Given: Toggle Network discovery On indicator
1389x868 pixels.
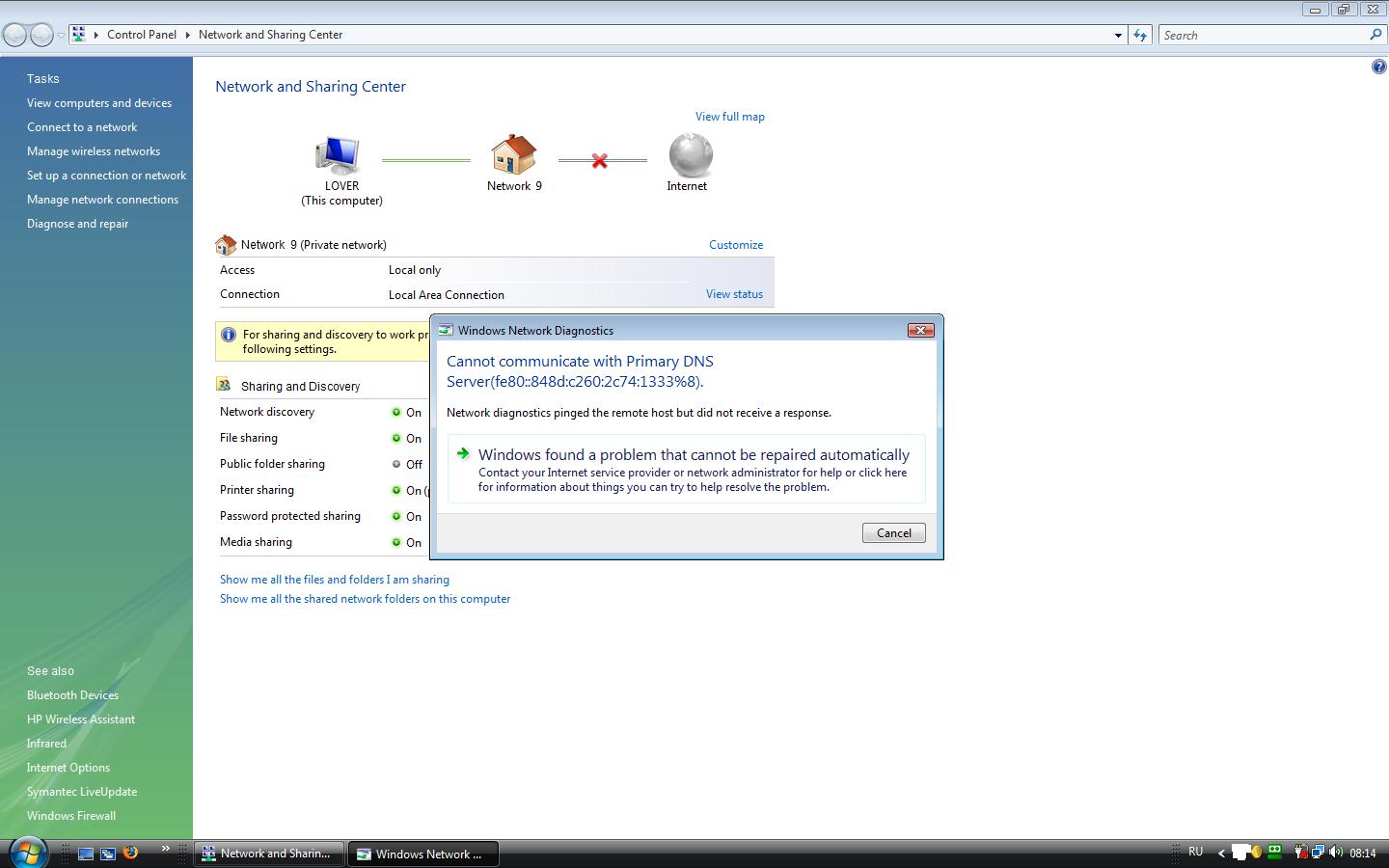Looking at the screenshot, I should pos(396,412).
